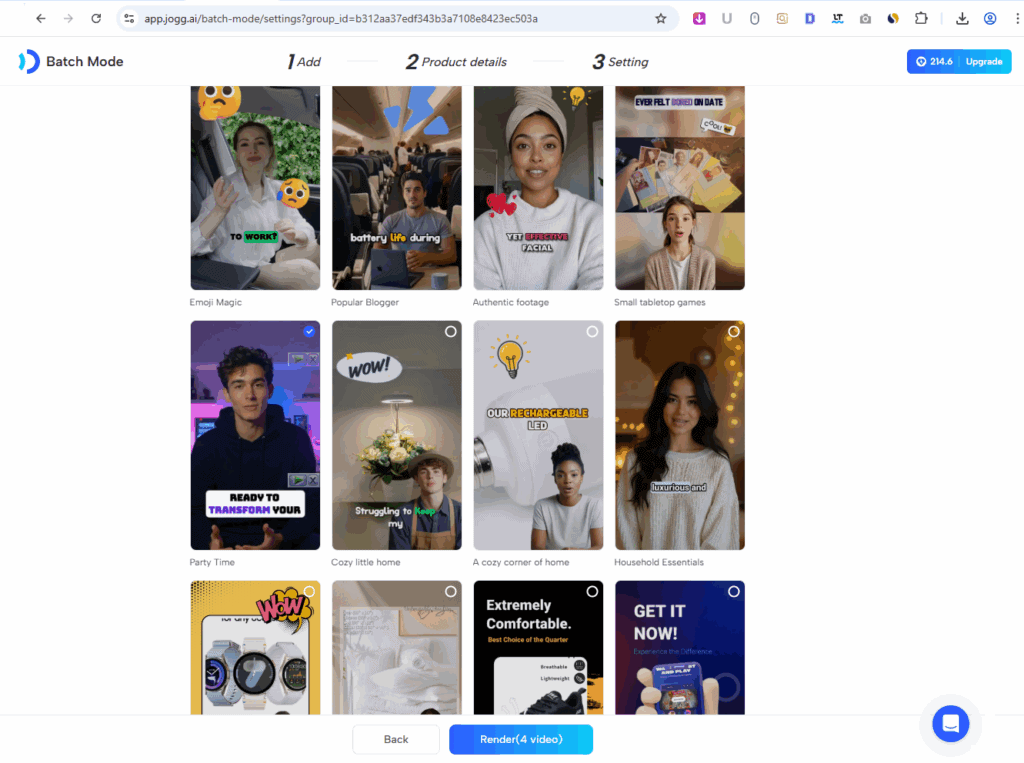The height and width of the screenshot is (763, 1024).
Task: Click the camera extension icon
Action: [x=865, y=18]
